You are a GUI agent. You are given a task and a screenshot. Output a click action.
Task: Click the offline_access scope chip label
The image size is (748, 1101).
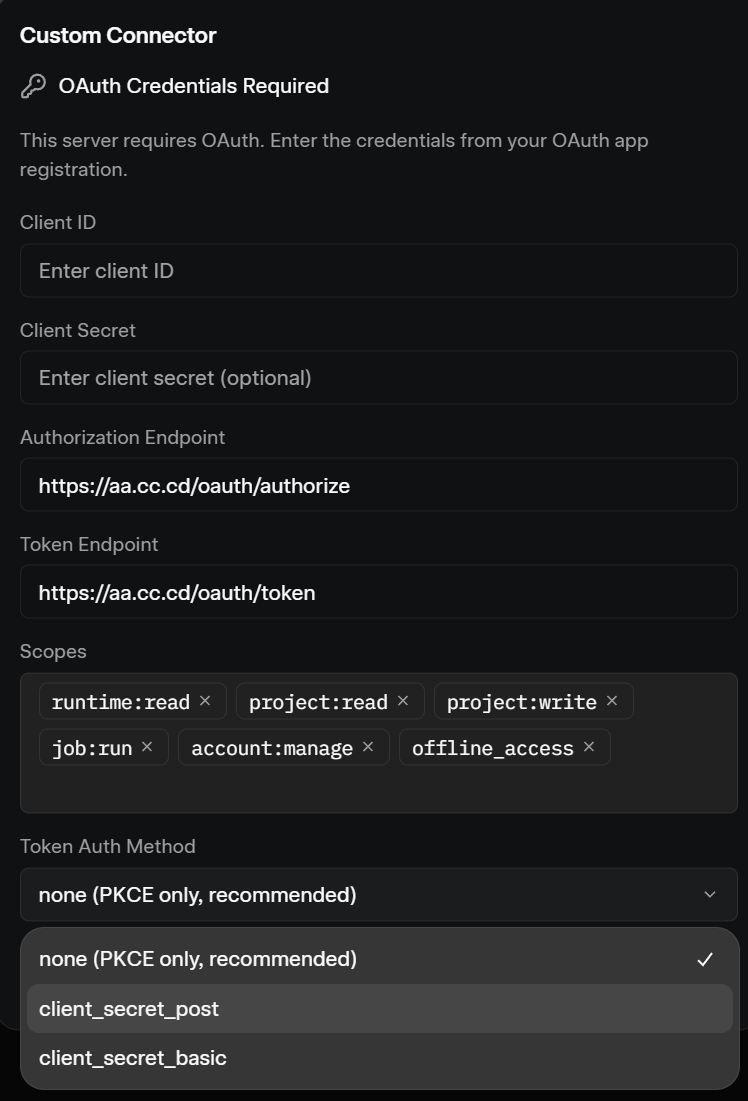pyautogui.click(x=492, y=748)
